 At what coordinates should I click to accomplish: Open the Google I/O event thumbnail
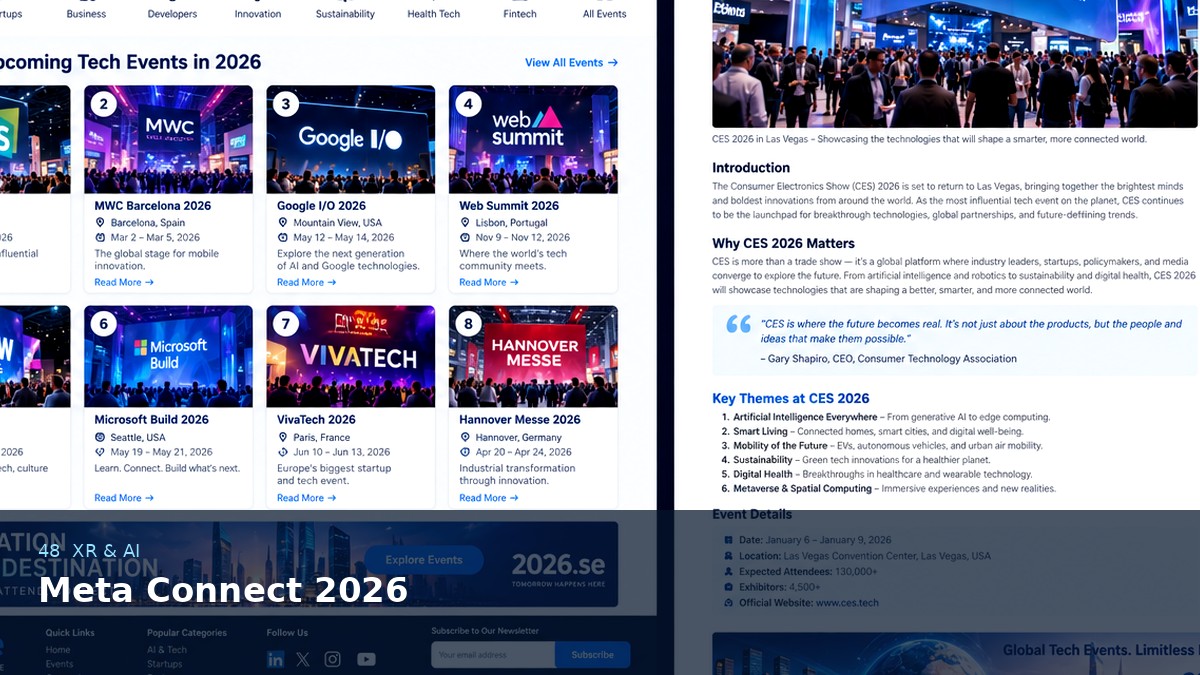pos(351,139)
